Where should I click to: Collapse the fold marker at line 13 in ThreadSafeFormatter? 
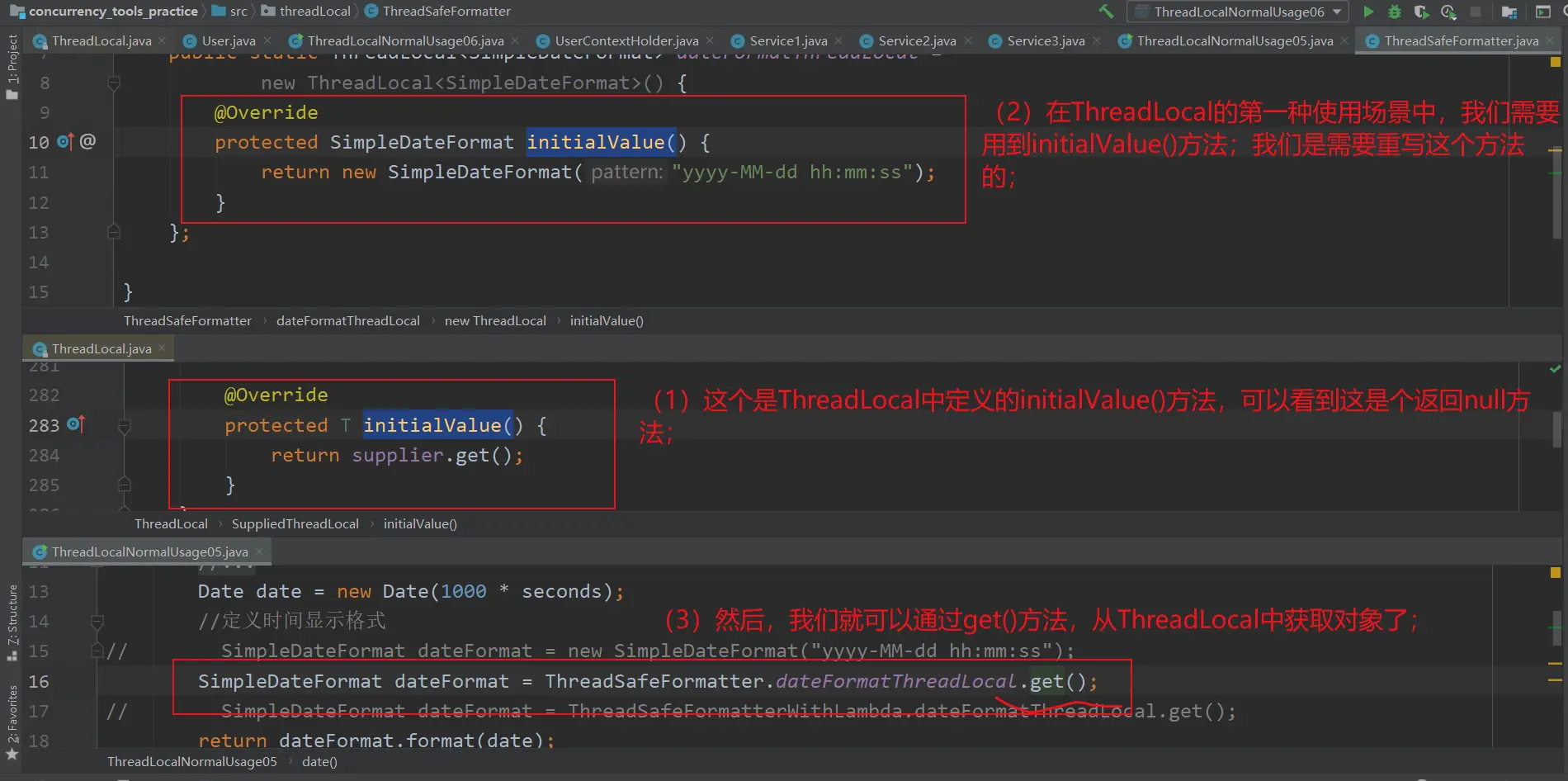coord(114,232)
